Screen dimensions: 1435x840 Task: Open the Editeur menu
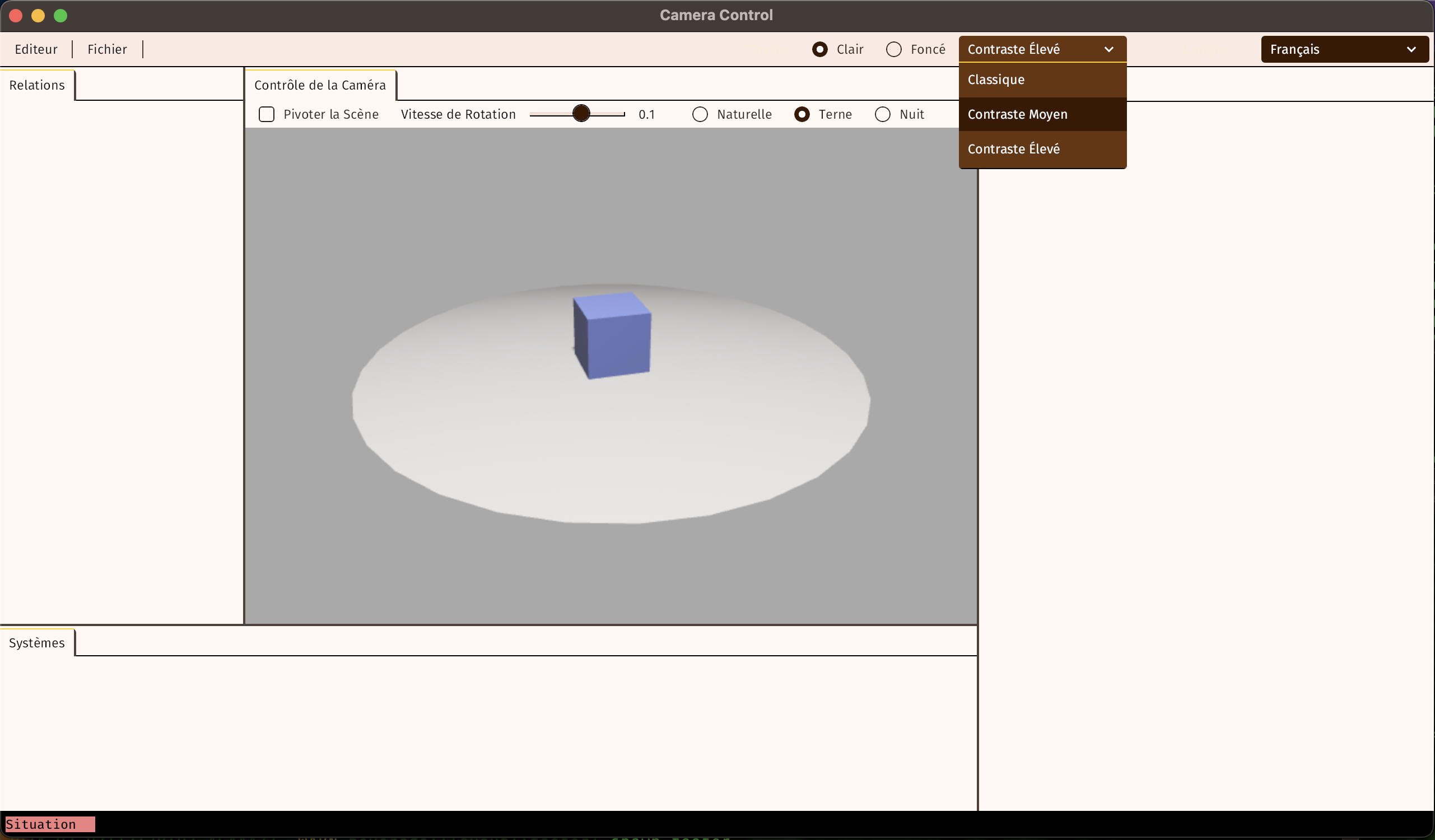[x=36, y=49]
